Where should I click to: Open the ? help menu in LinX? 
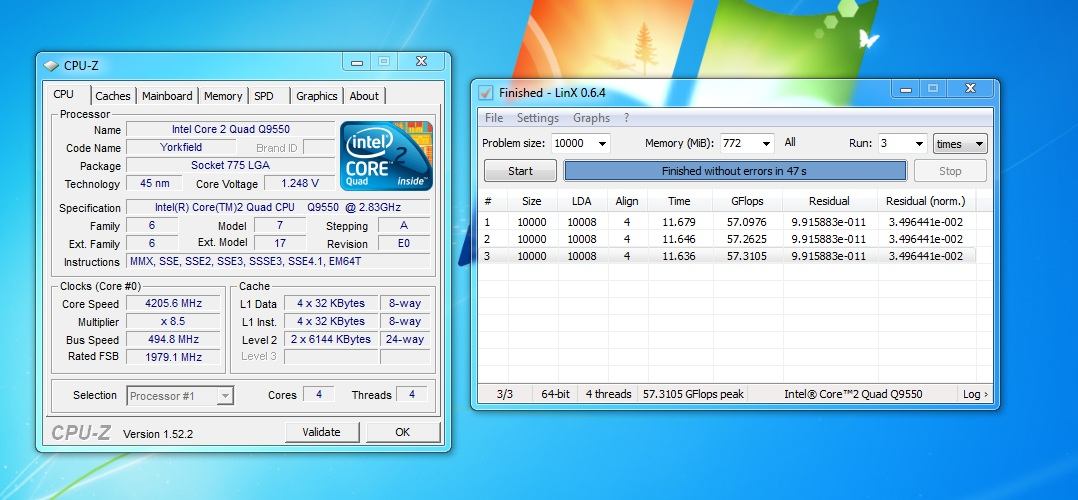[626, 118]
